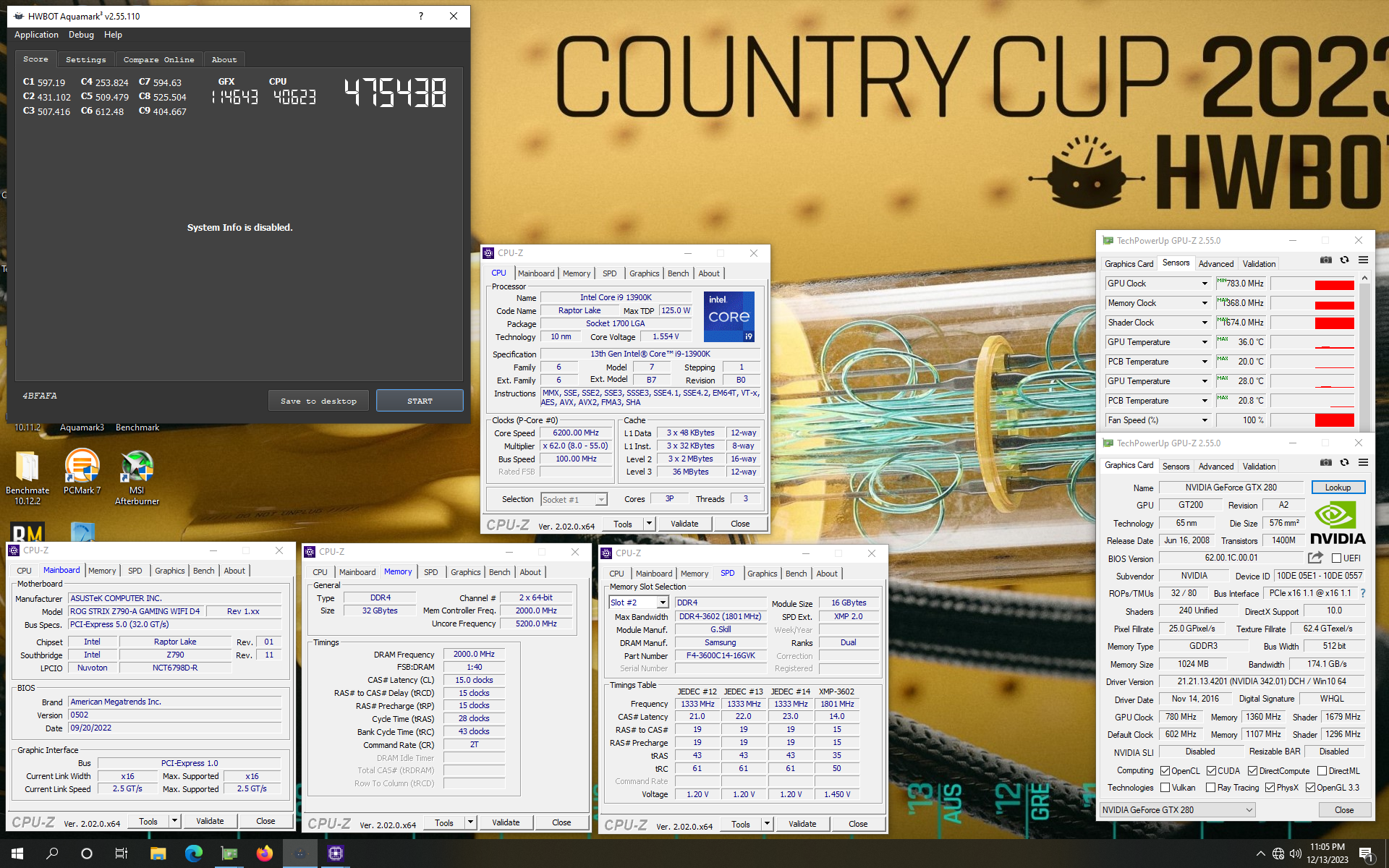Click the share icon next to BIOS Version
Viewport: 1389px width, 868px height.
click(x=1316, y=558)
